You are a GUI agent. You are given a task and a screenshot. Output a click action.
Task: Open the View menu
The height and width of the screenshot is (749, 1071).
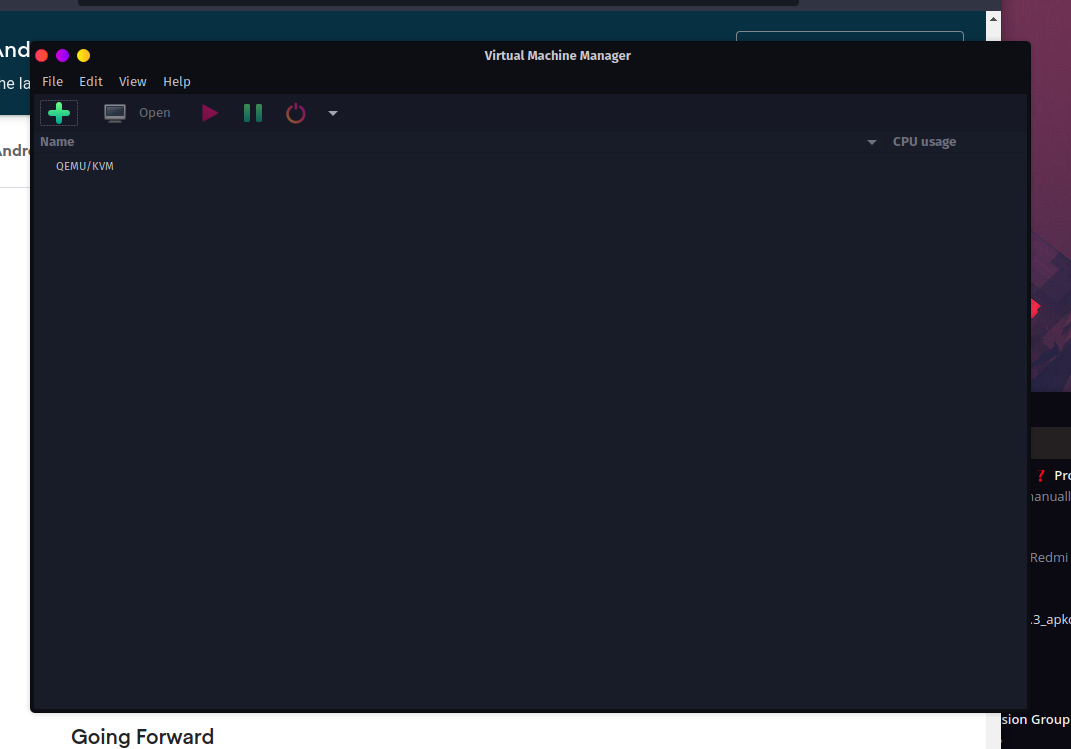pyautogui.click(x=133, y=81)
